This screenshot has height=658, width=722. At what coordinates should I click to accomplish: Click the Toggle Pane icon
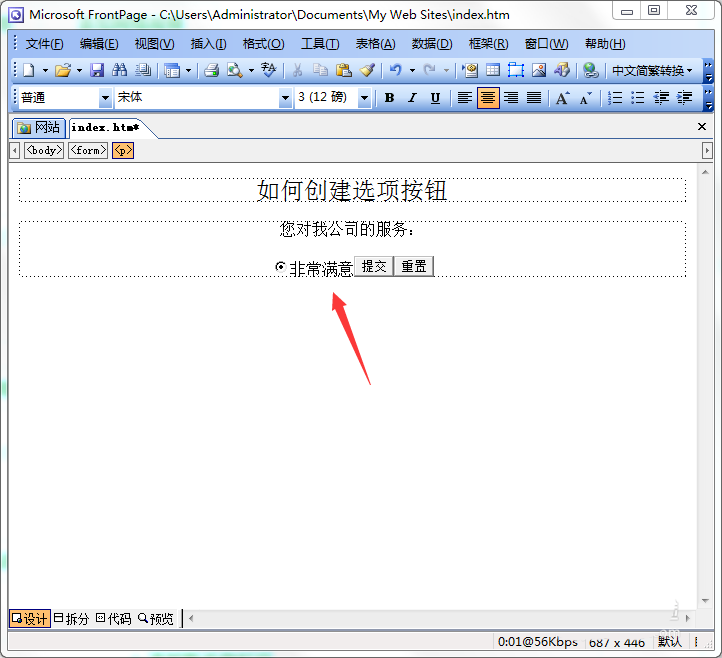click(x=172, y=70)
